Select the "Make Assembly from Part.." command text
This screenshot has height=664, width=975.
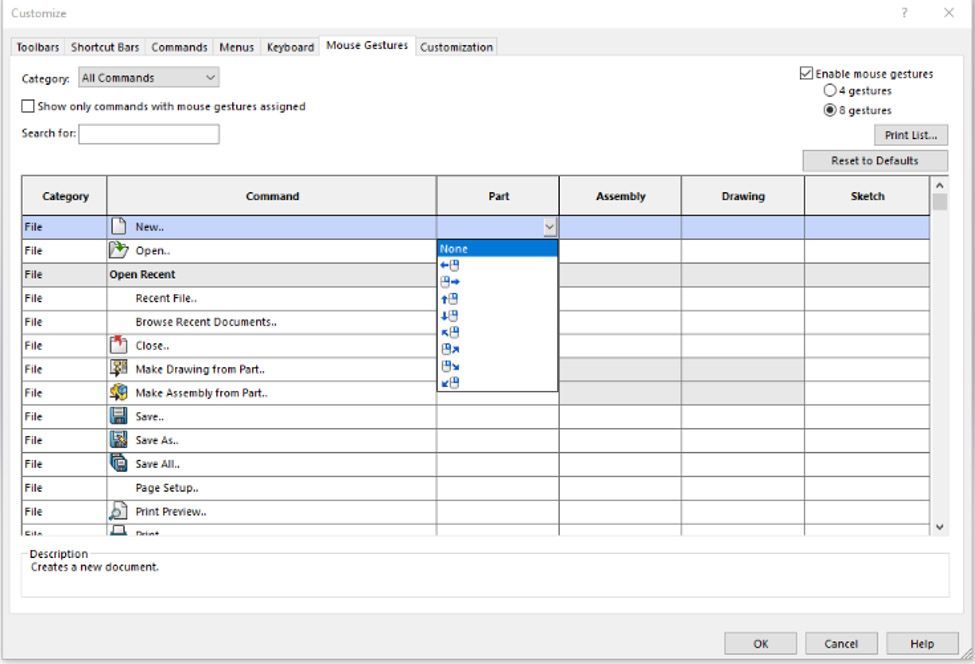[x=201, y=392]
